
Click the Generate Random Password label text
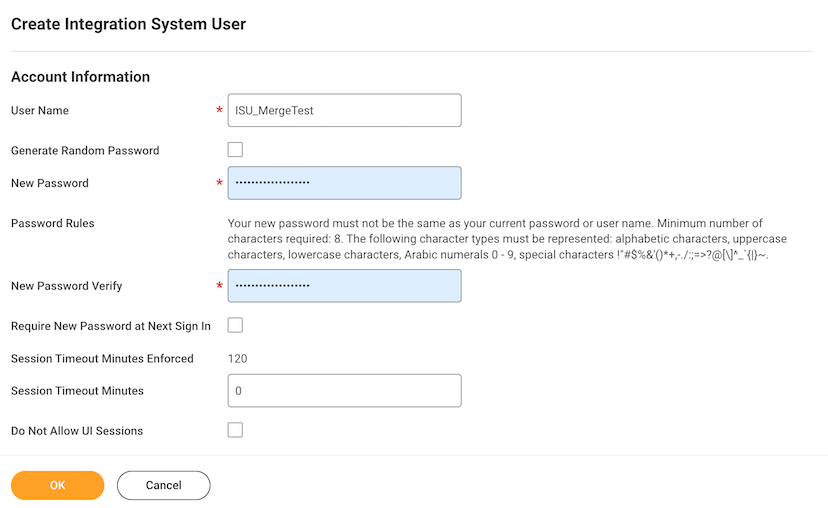tap(85, 150)
